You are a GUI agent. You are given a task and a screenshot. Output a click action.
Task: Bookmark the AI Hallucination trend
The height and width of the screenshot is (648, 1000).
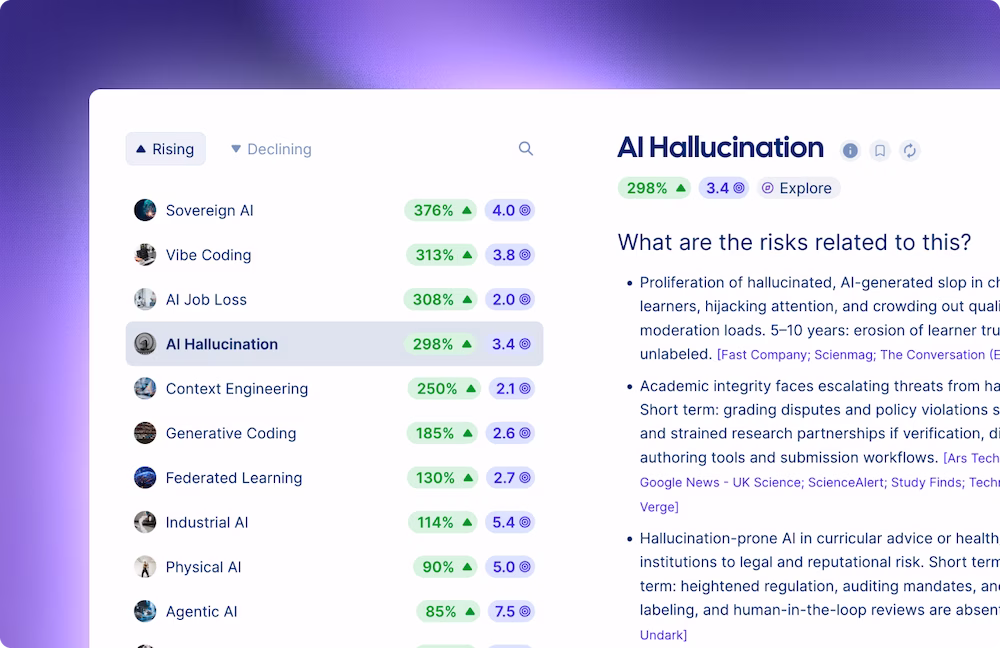point(880,151)
